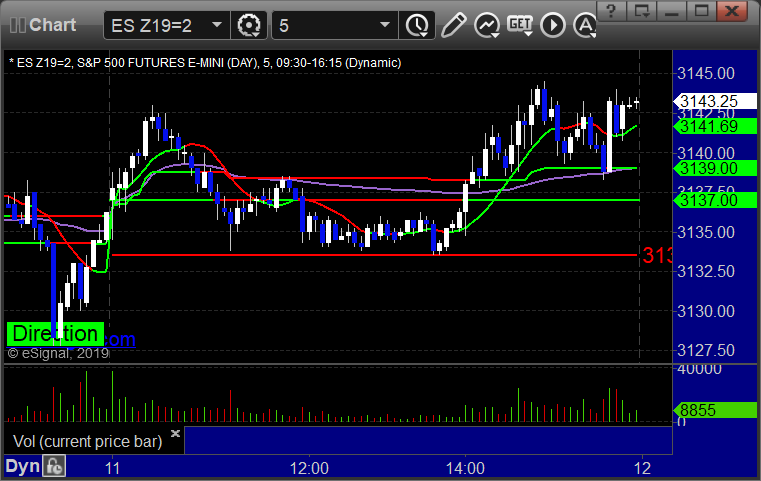This screenshot has width=761, height=481.
Task: Click the Dyn scaling label
Action: (x=22, y=466)
